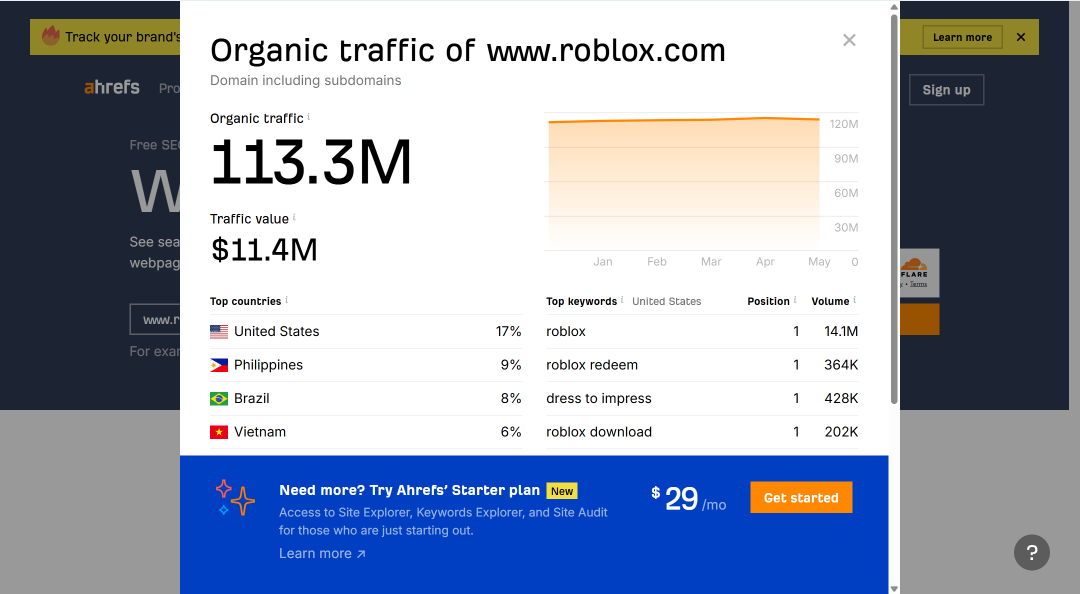The height and width of the screenshot is (594, 1080).
Task: Close the organic traffic modal dialog
Action: pos(849,40)
